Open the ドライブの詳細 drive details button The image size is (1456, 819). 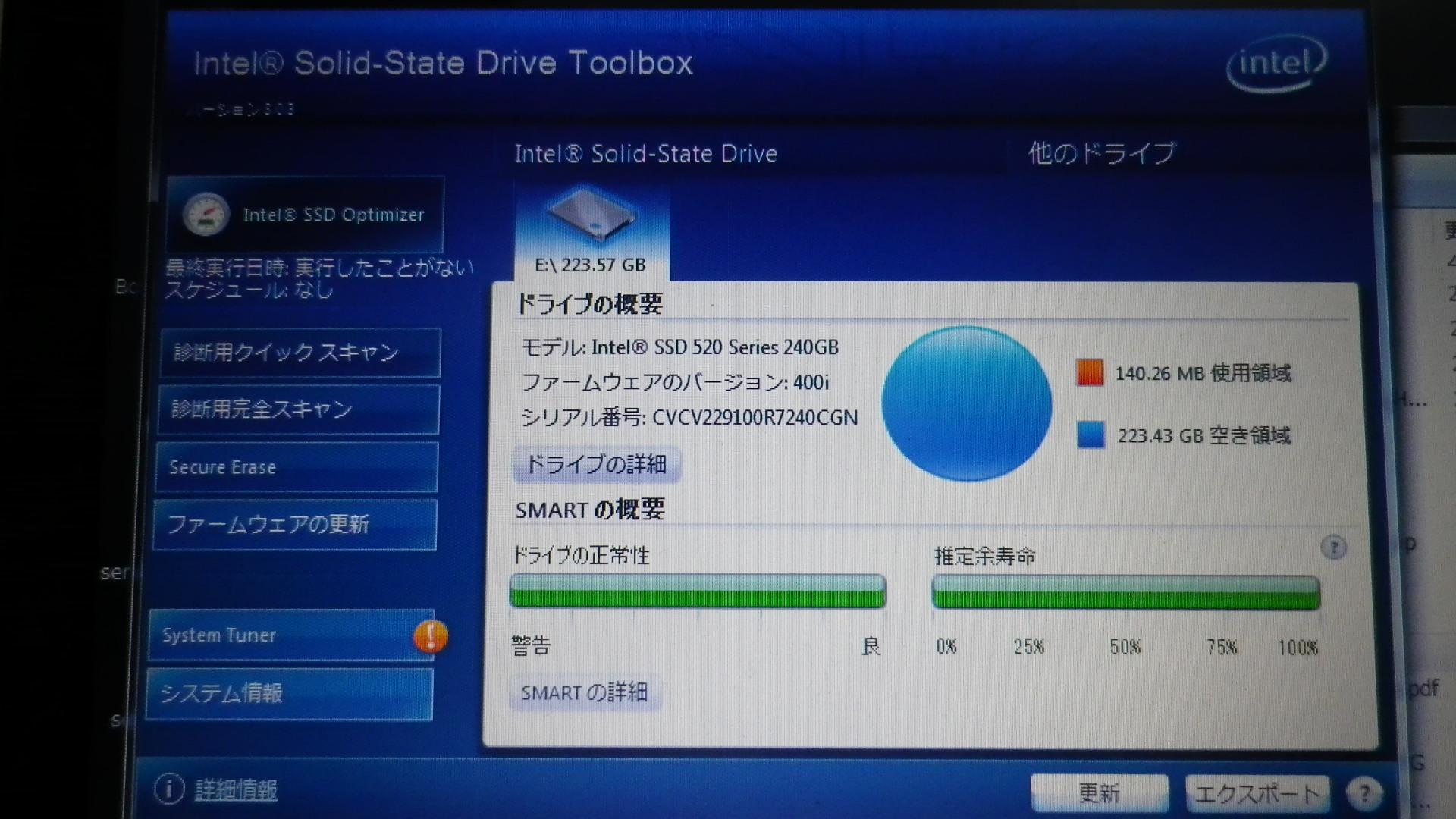596,464
